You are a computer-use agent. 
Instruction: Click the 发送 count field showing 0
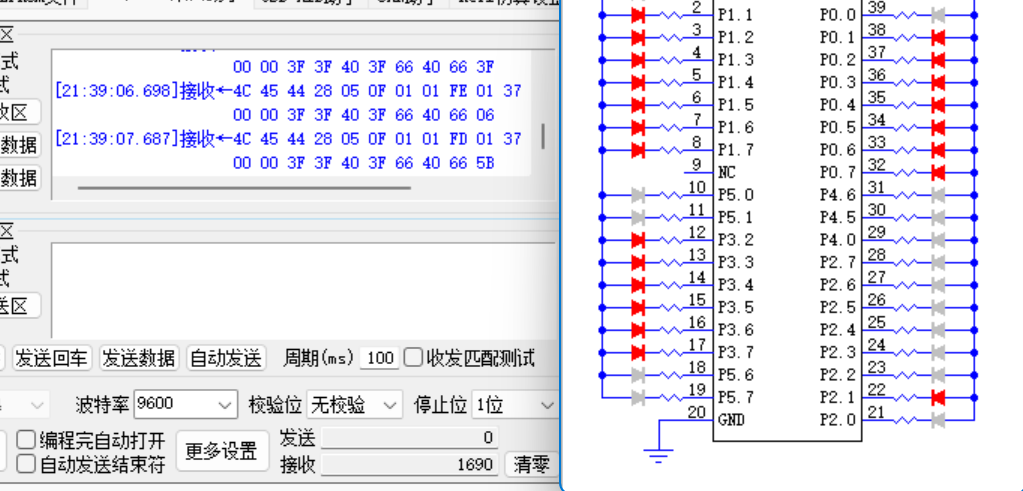pos(409,438)
